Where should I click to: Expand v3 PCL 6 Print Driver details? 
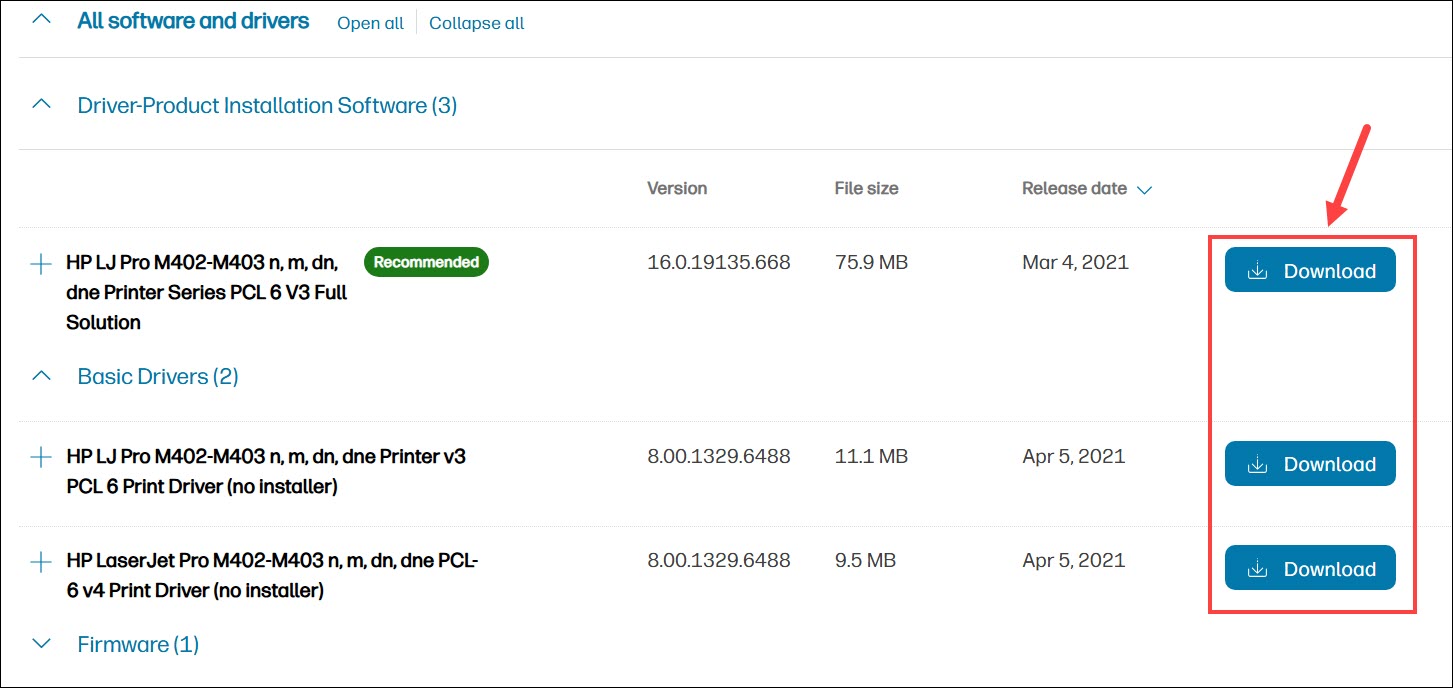click(x=41, y=457)
